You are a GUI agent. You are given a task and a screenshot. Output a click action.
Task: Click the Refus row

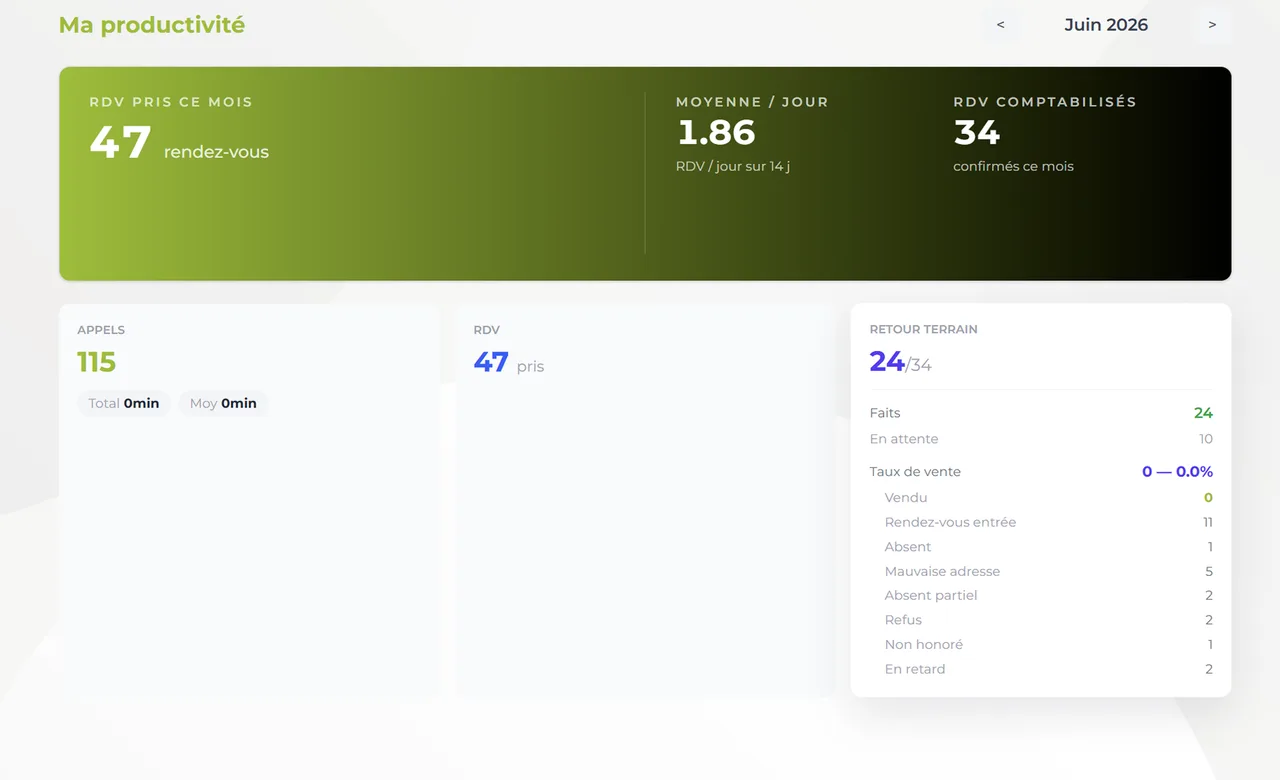1049,620
